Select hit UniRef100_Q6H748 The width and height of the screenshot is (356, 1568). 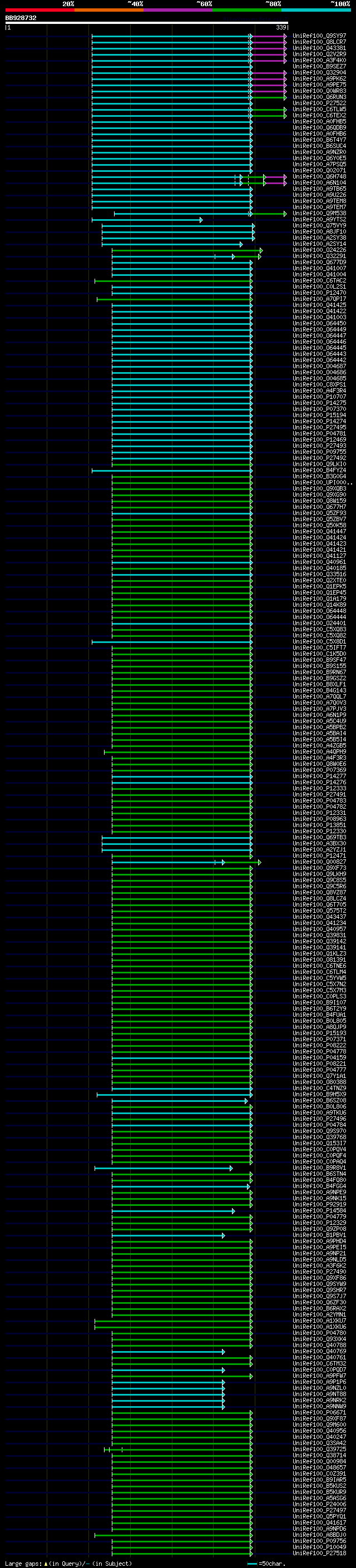pyautogui.click(x=319, y=176)
